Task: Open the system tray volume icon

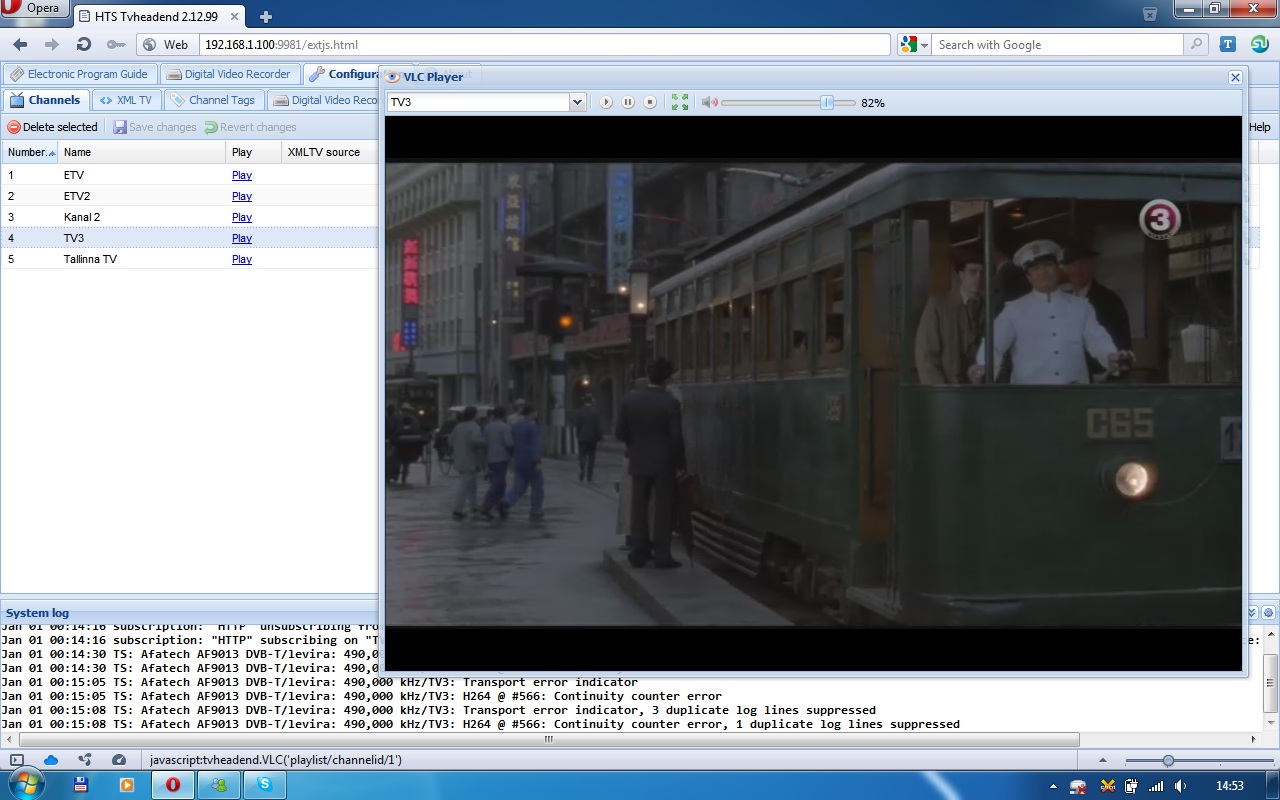Action: 1180,786
